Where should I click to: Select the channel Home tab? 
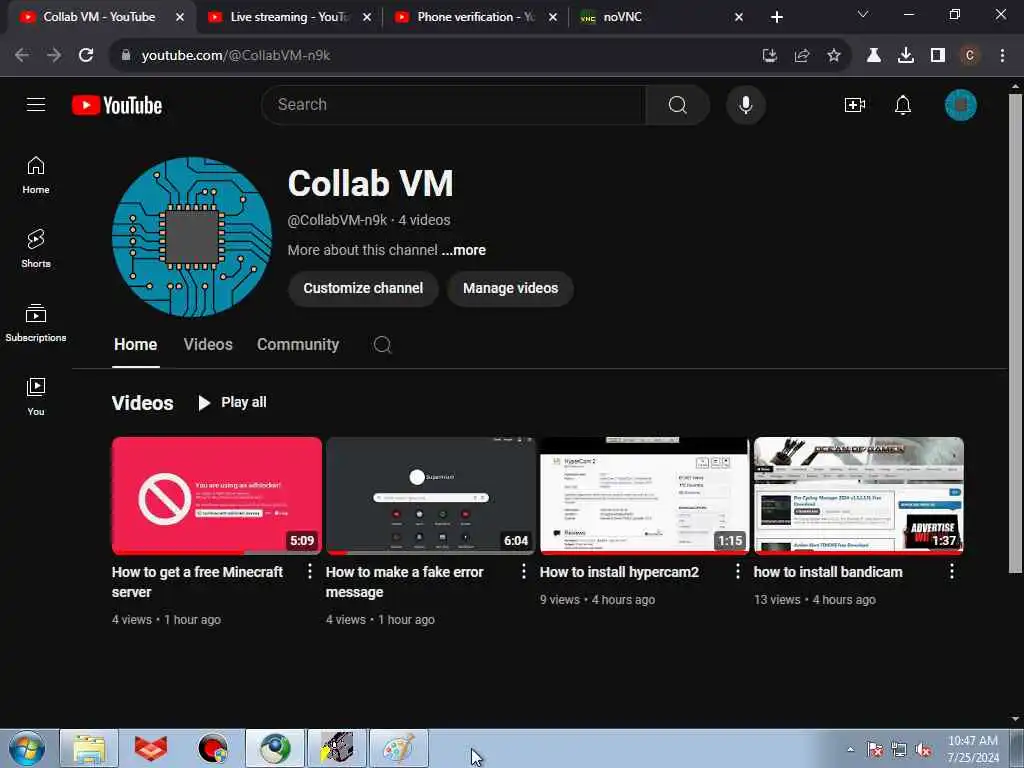click(x=135, y=345)
